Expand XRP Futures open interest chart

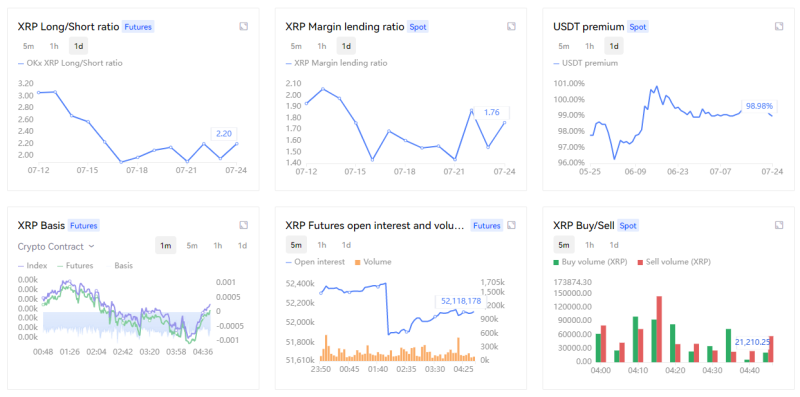511,225
